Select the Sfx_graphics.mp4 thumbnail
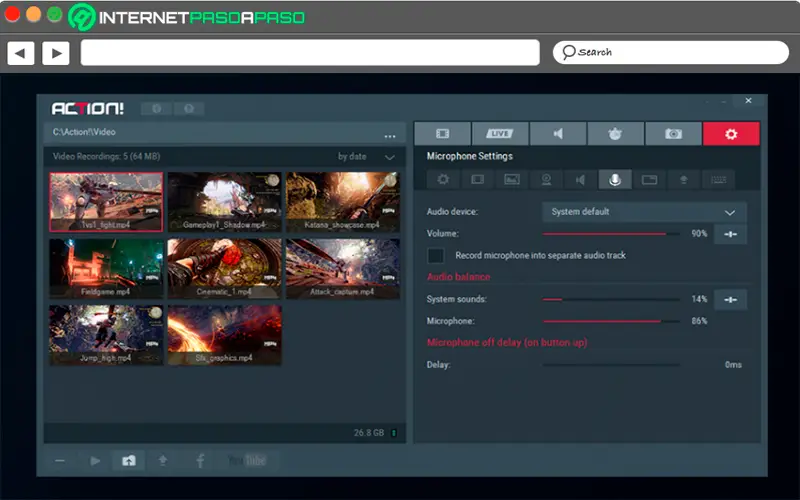 224,335
